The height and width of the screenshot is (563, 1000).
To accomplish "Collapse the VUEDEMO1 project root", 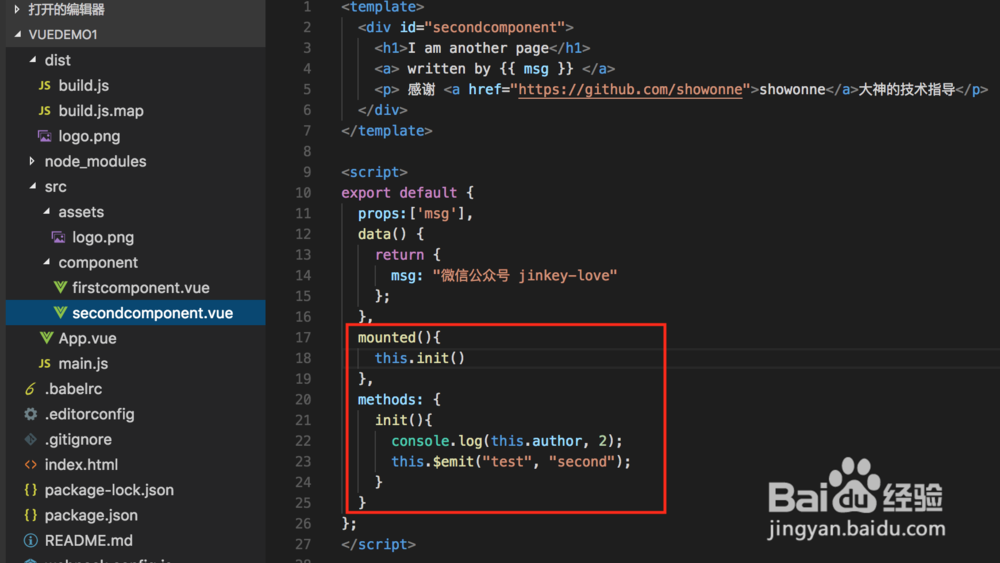I will pos(18,34).
